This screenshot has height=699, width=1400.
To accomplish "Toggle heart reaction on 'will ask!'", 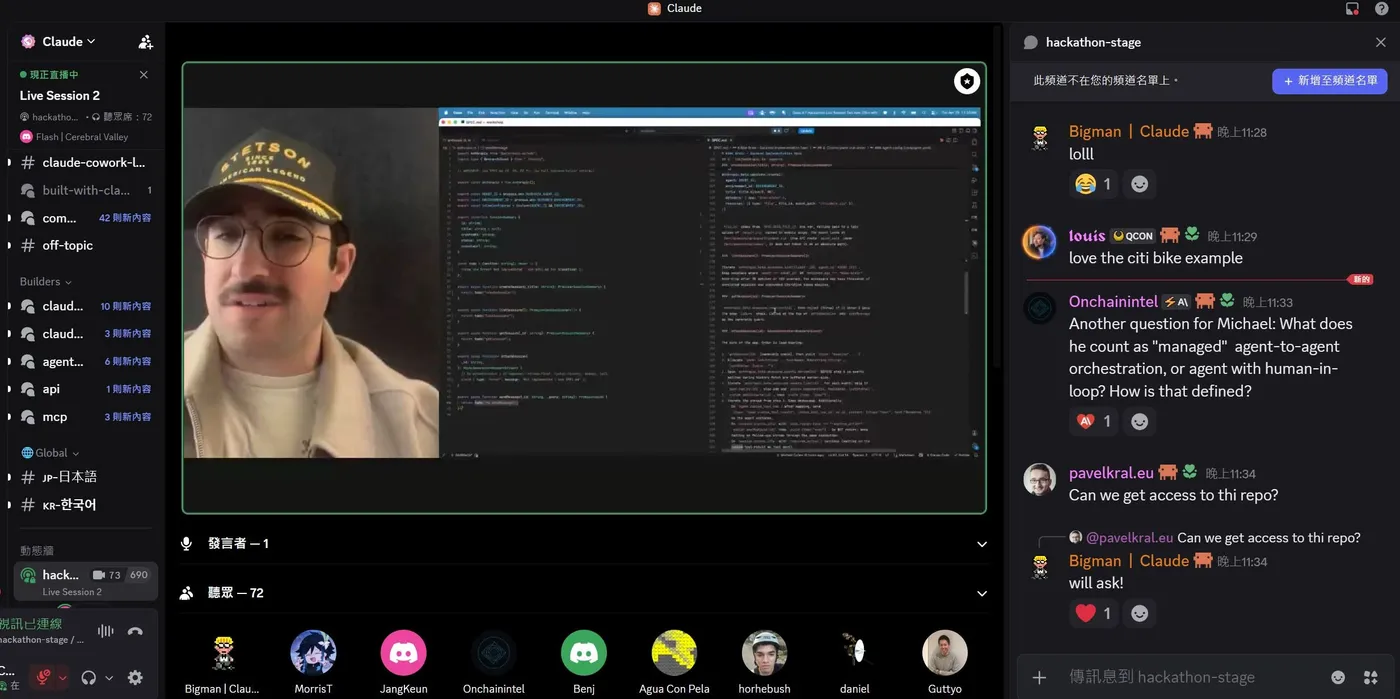I will [x=1093, y=613].
